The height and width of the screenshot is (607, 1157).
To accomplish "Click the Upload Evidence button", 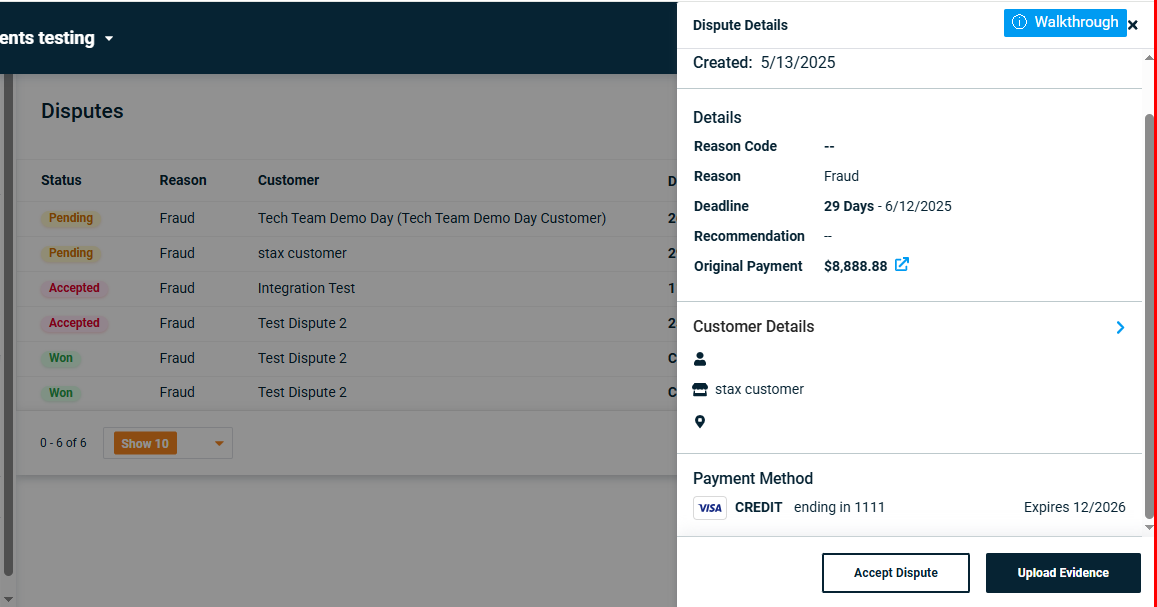I will (x=1063, y=573).
